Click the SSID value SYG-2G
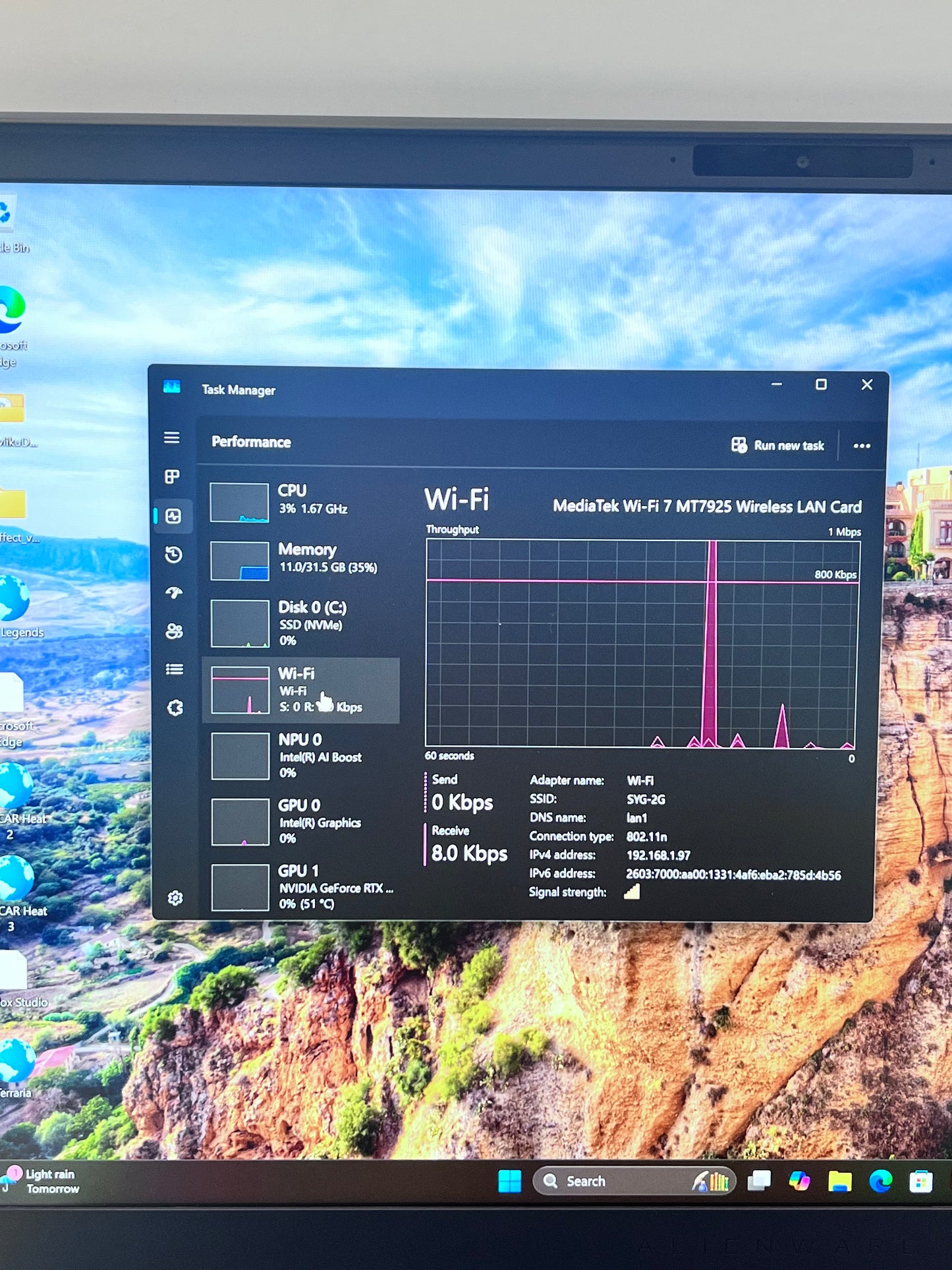Screen dimensions: 952x1270 pos(646,799)
